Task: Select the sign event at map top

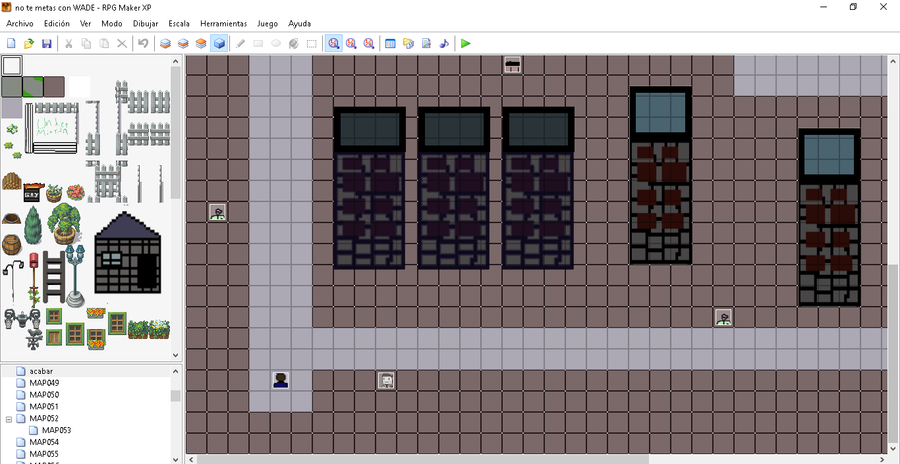Action: coord(513,64)
